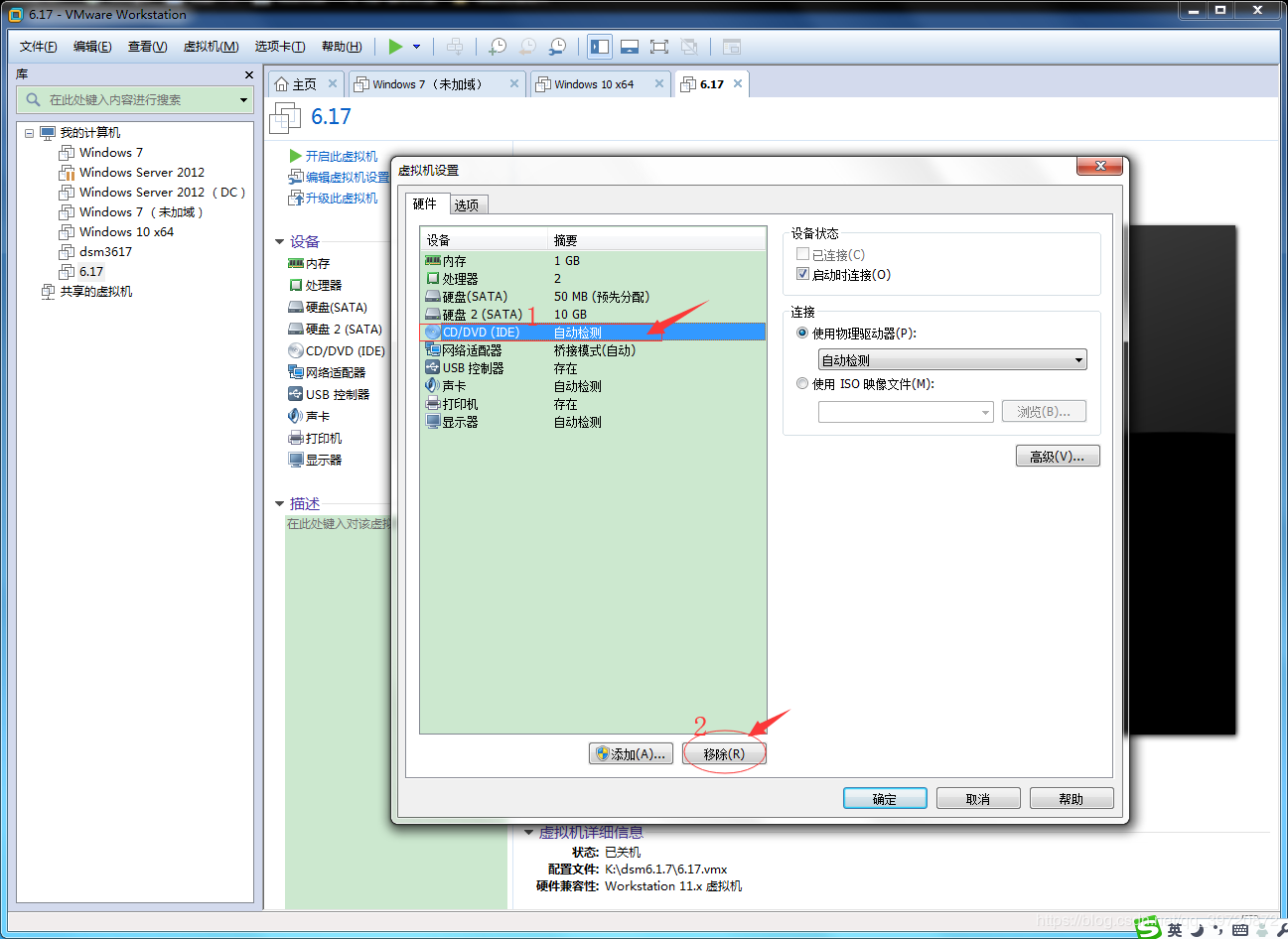
Task: Open the 虚拟机(M) menu
Action: (212, 47)
